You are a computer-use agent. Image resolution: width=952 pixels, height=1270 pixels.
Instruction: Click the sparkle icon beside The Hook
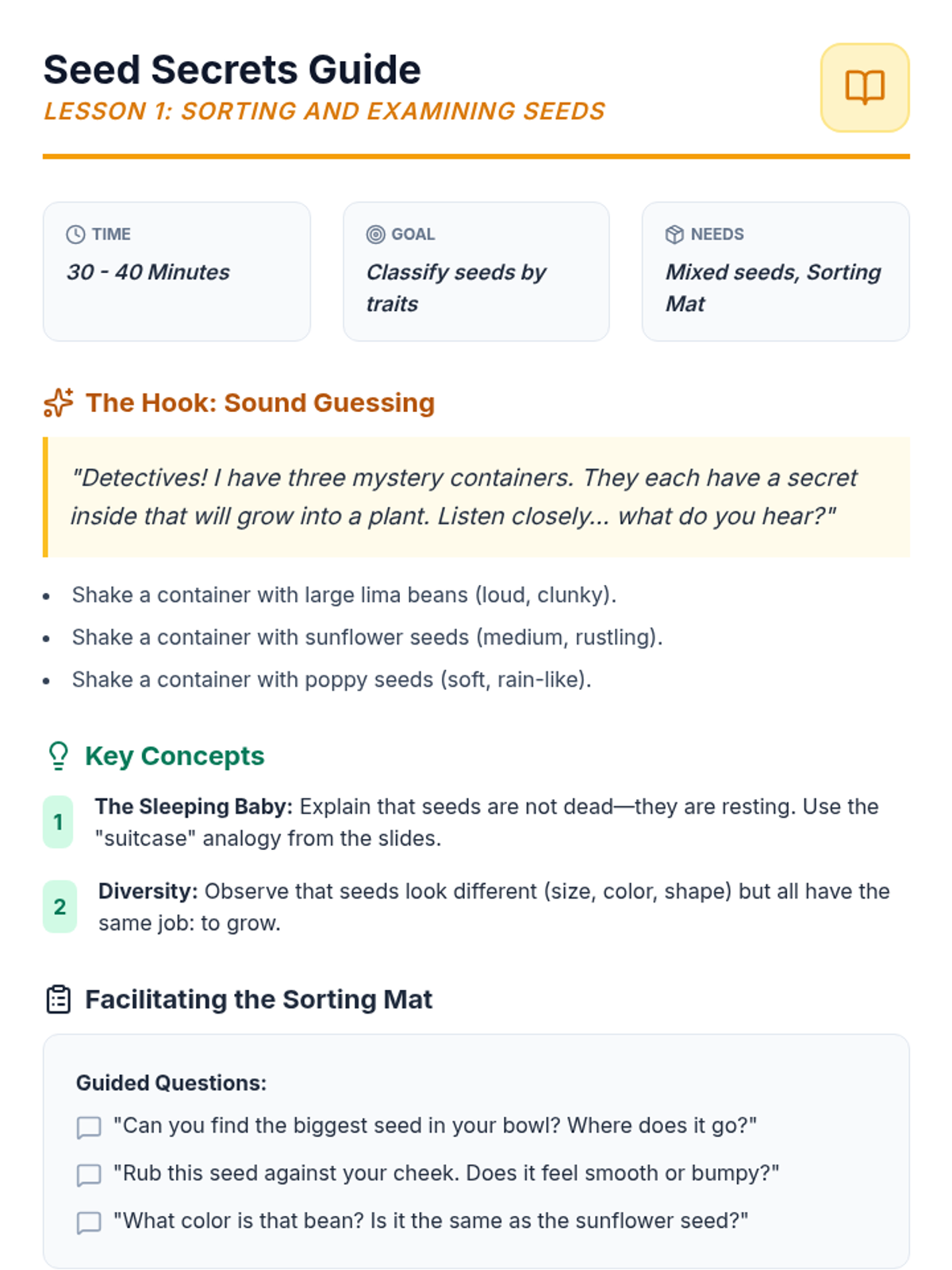[x=59, y=402]
